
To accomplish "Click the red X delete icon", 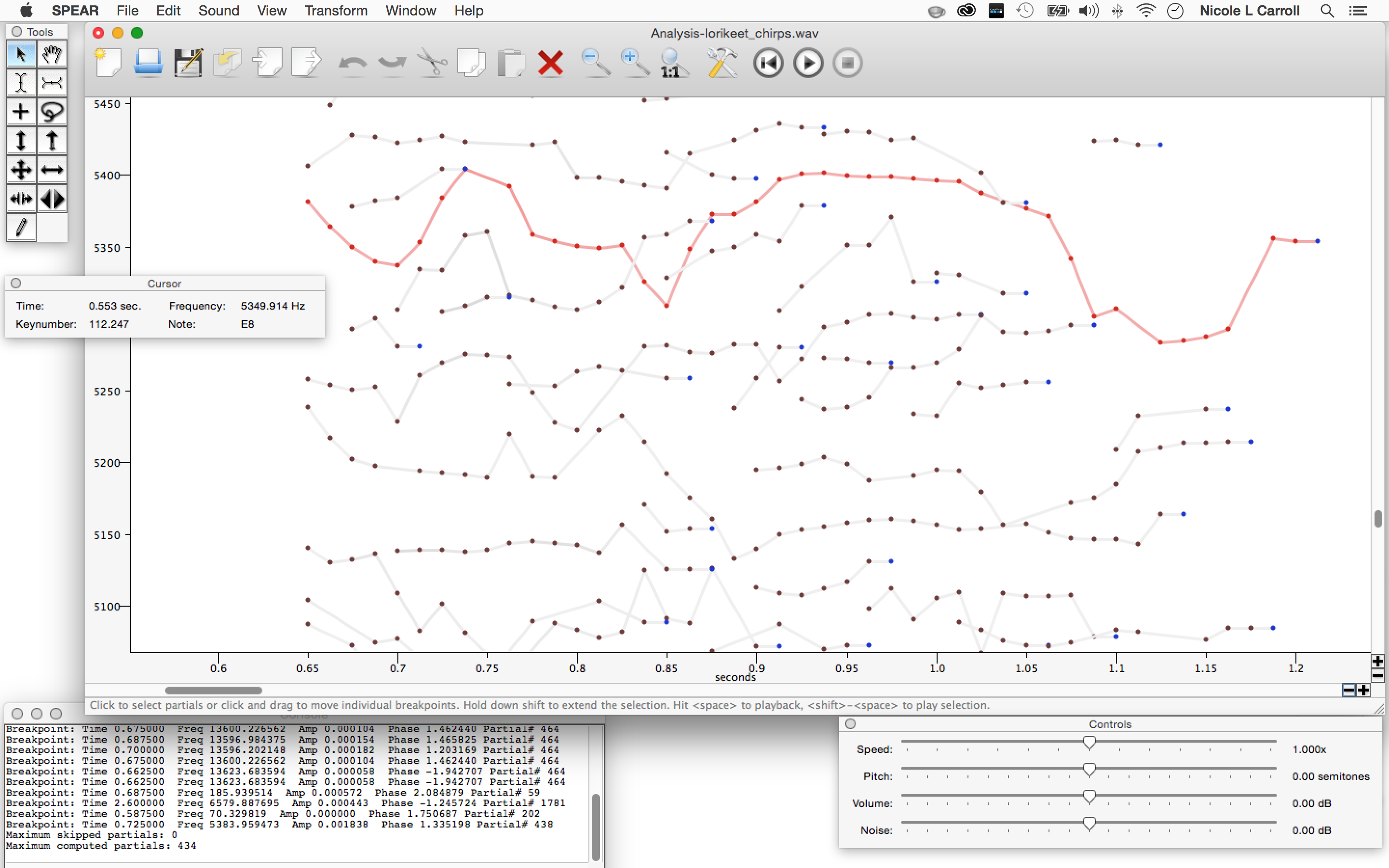I will (x=550, y=63).
